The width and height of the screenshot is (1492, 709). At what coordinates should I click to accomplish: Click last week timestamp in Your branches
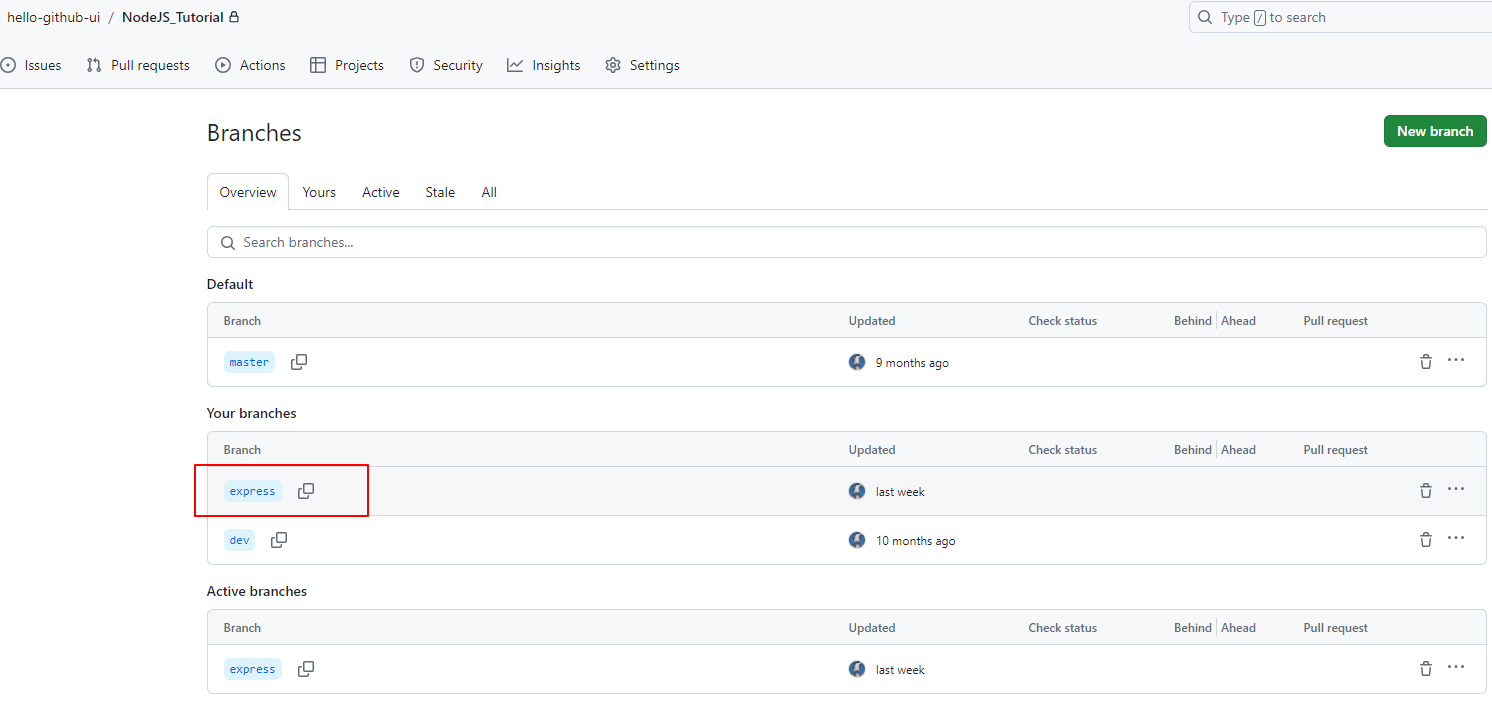900,492
